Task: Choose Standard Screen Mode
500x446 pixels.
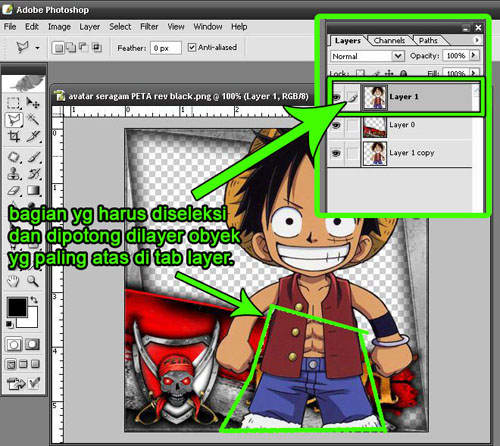Action: pyautogui.click(x=11, y=364)
